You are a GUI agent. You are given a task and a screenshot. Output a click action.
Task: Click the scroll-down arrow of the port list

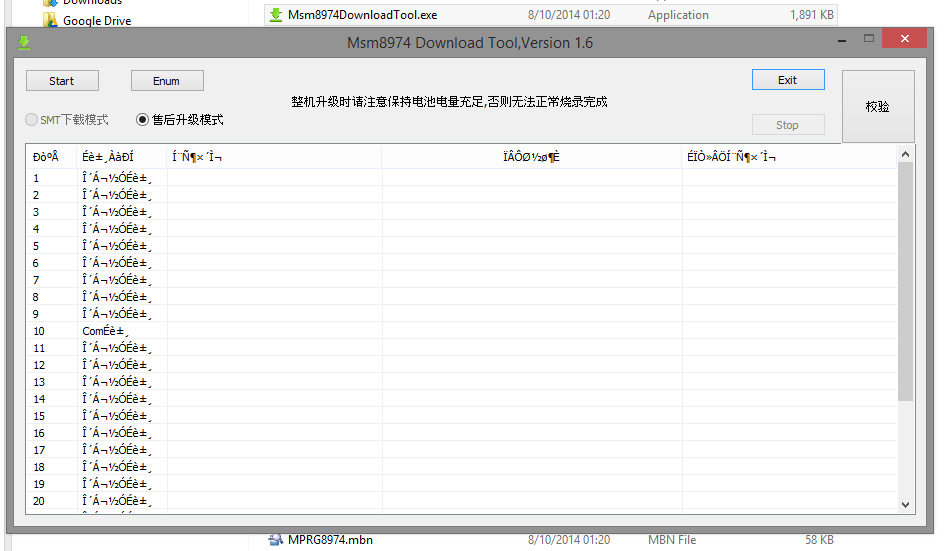click(906, 505)
